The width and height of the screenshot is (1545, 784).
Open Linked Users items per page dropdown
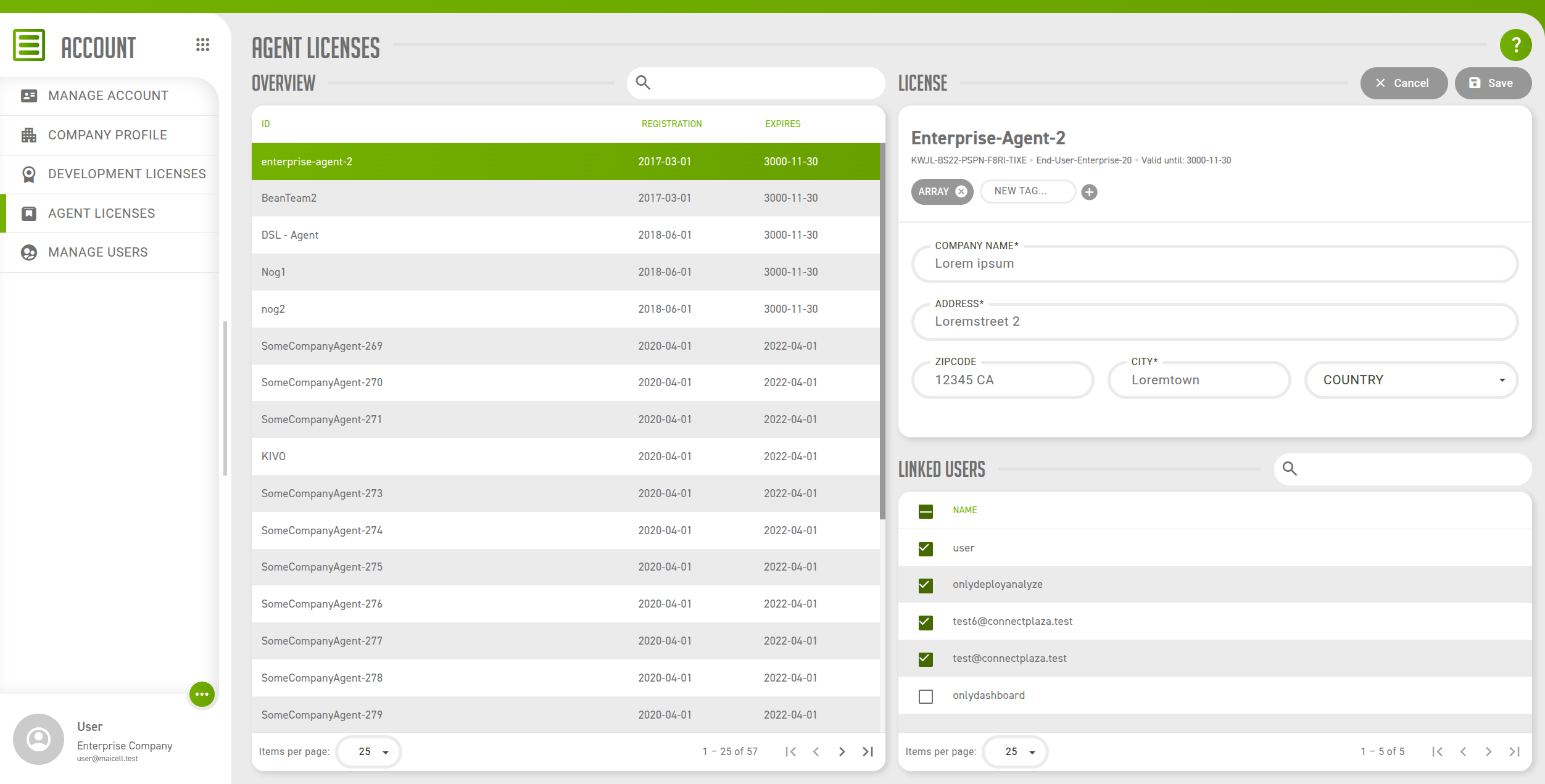1016,752
